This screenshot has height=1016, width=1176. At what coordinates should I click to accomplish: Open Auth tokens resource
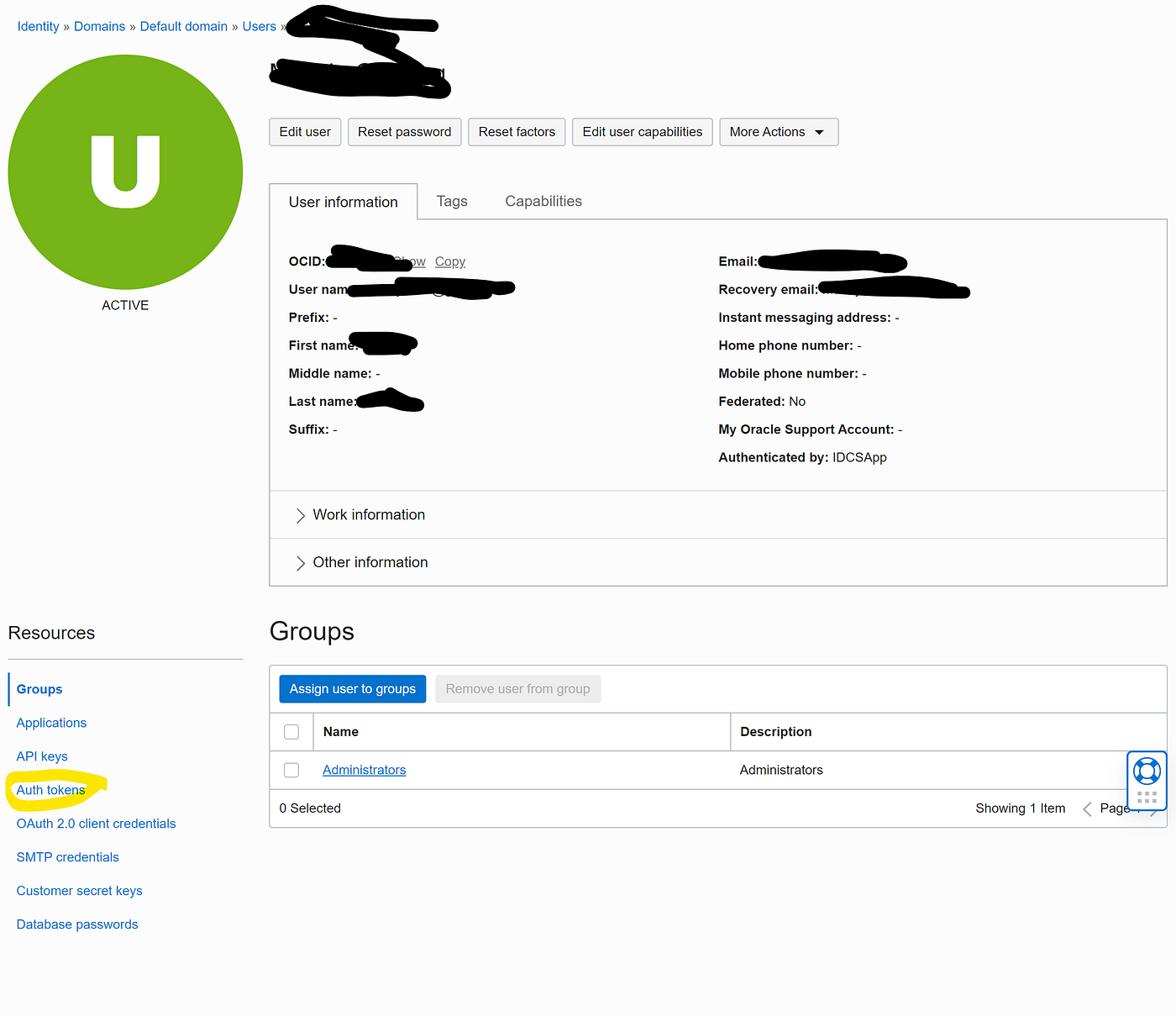tap(50, 790)
